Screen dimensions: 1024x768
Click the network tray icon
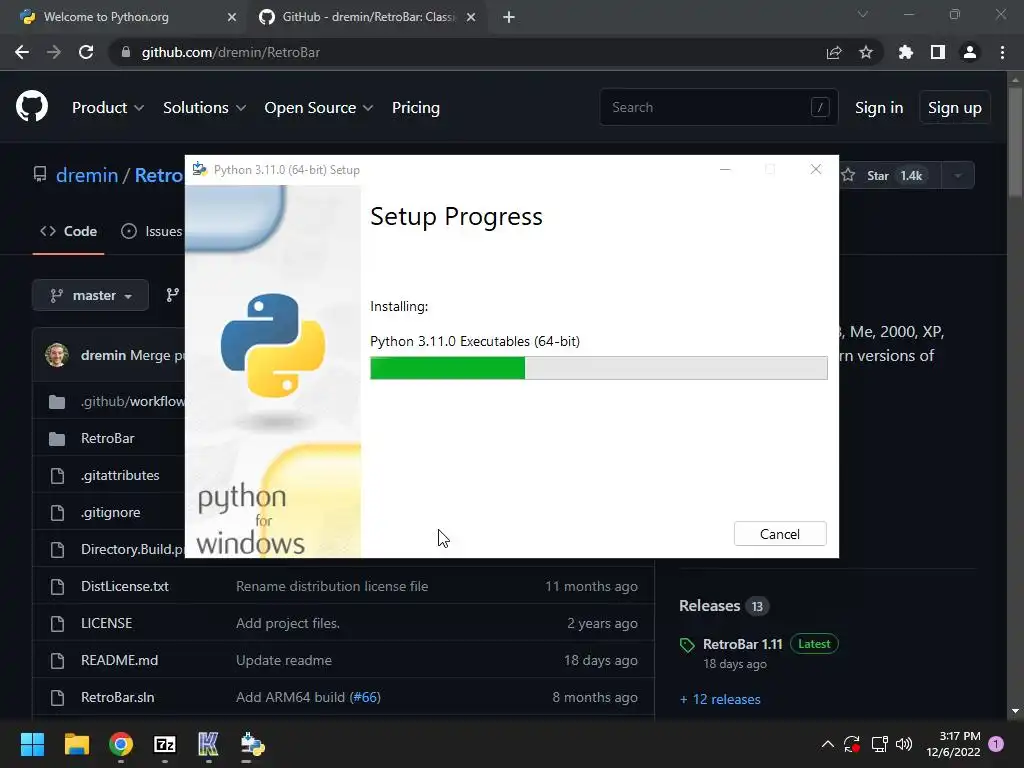pos(879,744)
